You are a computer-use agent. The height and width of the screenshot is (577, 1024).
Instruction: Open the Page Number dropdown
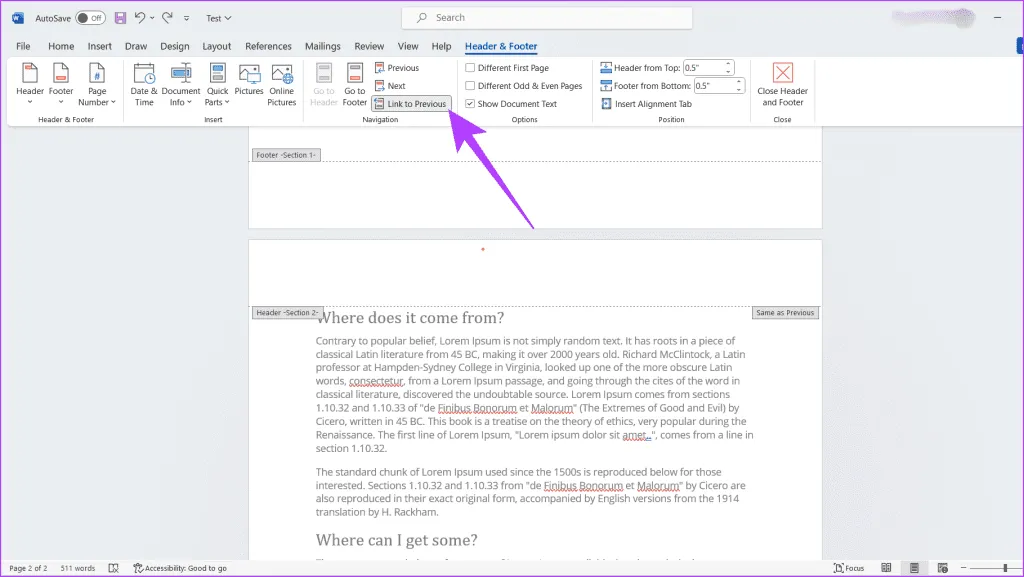tap(97, 84)
